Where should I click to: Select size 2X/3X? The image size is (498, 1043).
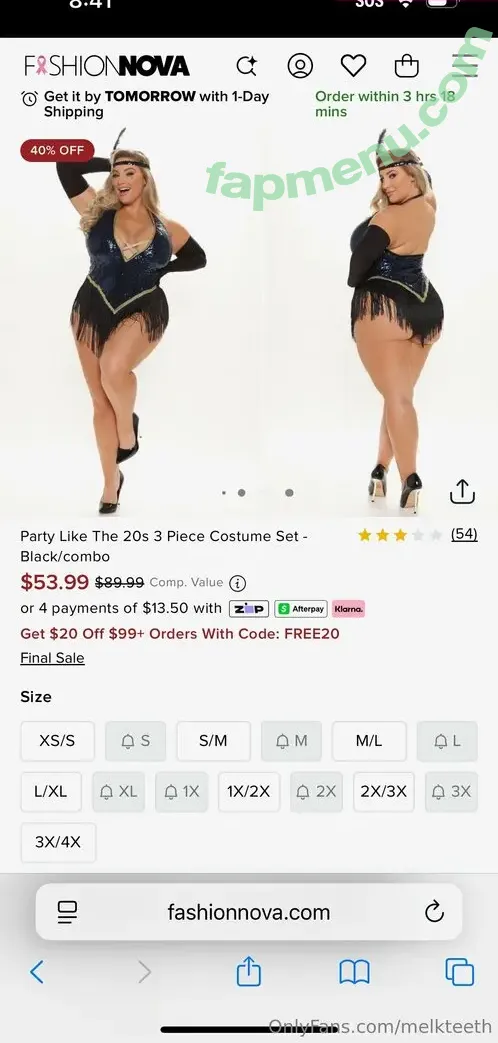pyautogui.click(x=384, y=792)
